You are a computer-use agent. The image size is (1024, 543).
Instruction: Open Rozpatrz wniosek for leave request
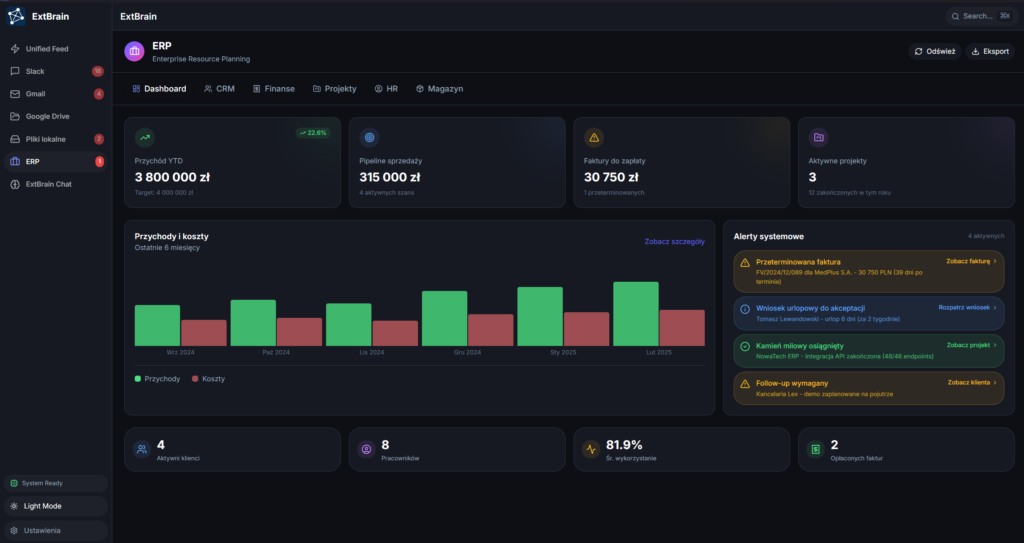tap(967, 308)
